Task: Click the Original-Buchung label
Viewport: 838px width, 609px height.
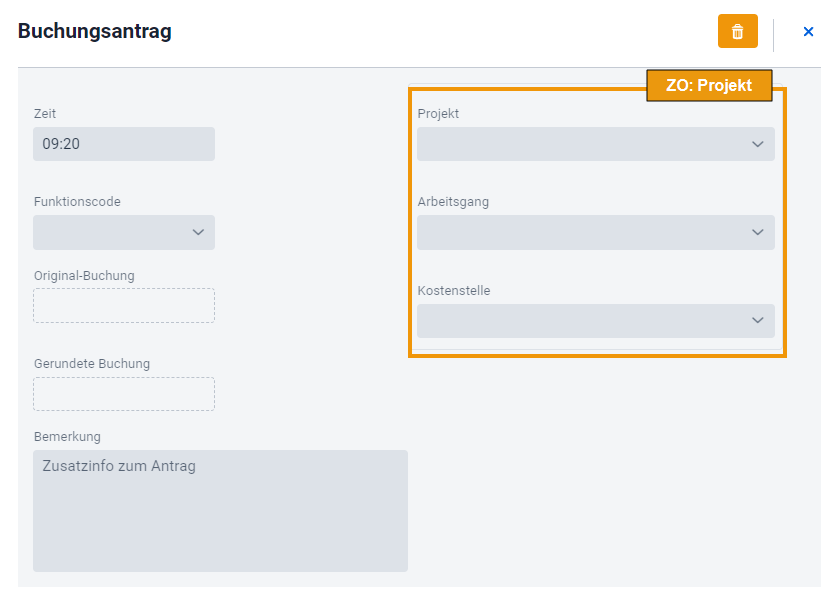Action: click(84, 276)
